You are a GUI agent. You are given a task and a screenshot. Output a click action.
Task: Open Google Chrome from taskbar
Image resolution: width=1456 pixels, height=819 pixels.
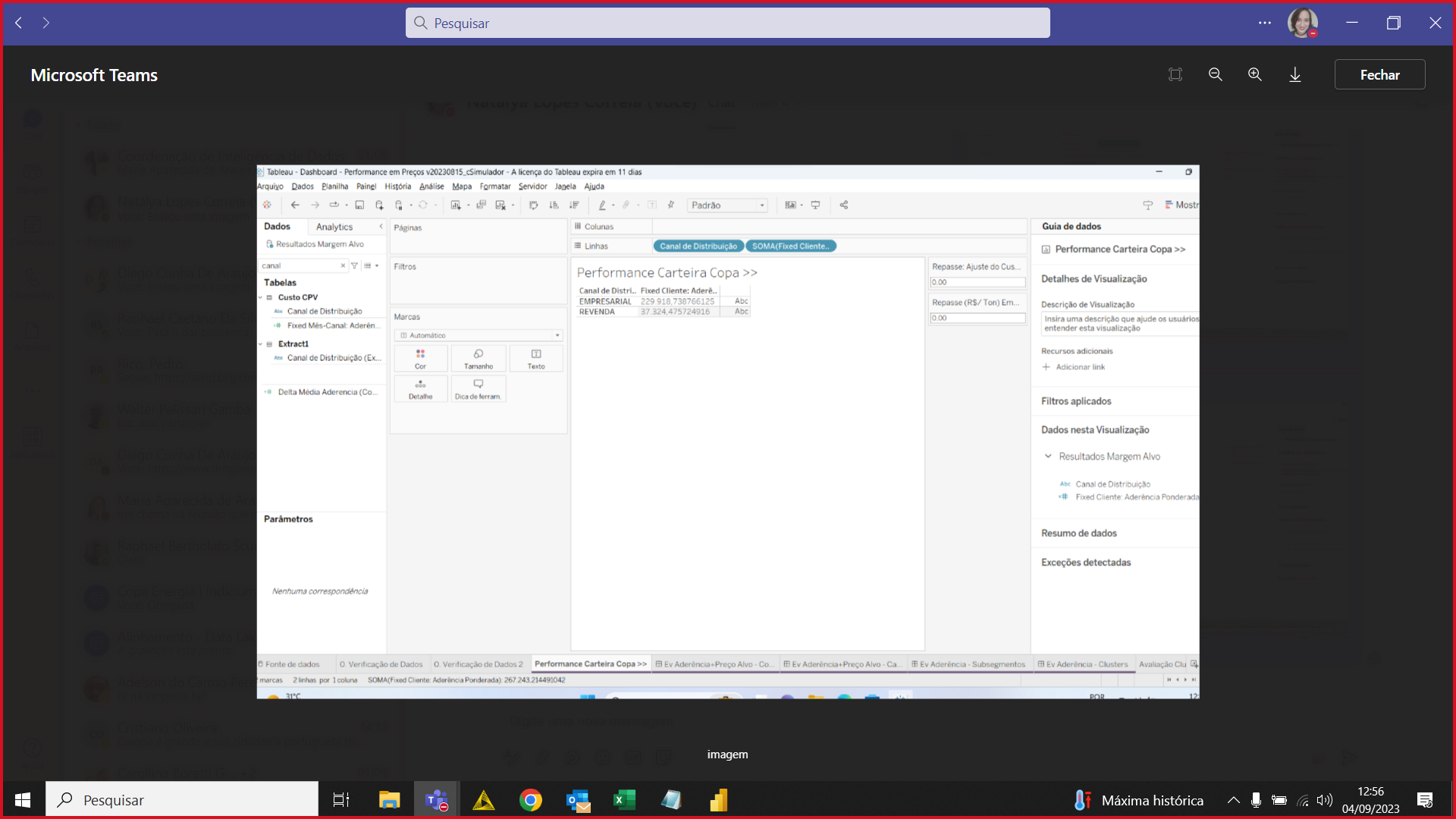531,800
